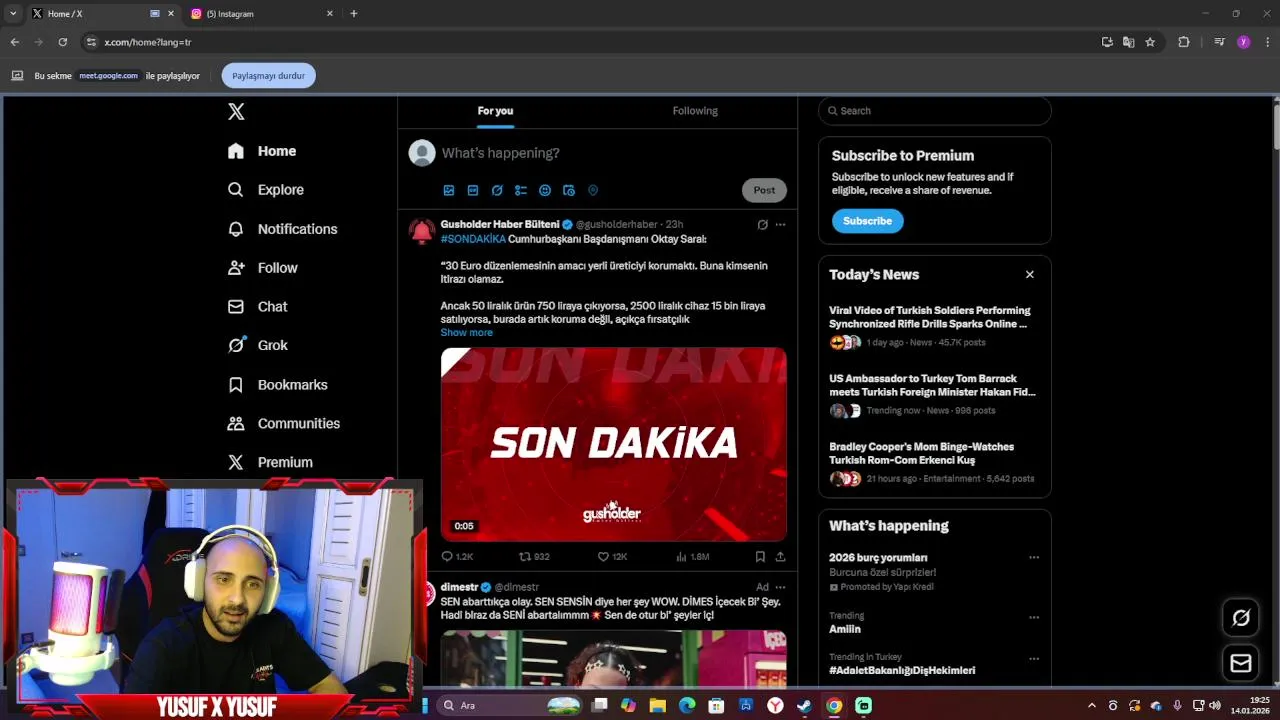Reload the page
This screenshot has width=1280, height=720.
62,42
